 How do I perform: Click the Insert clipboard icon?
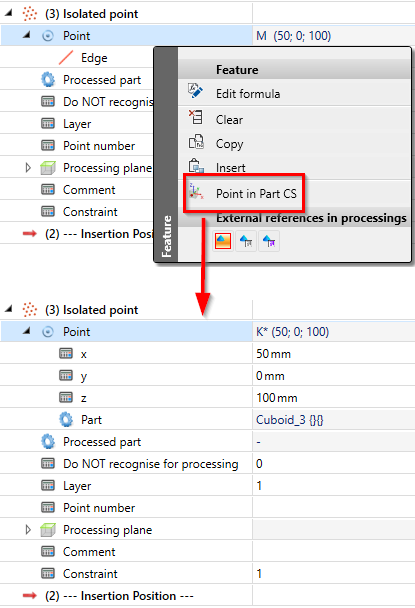click(196, 166)
